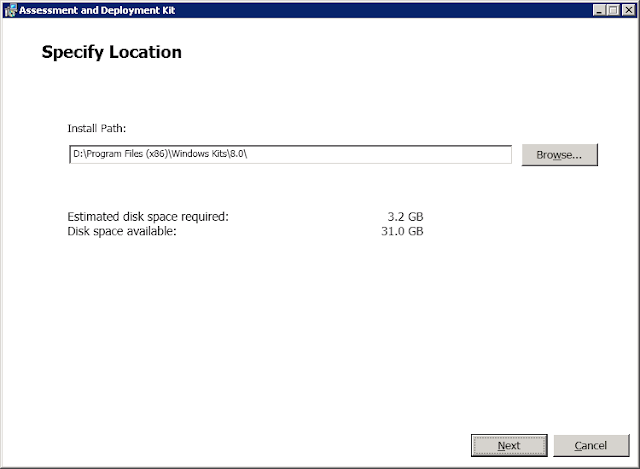The width and height of the screenshot is (640, 469).
Task: Click the Specify Location heading
Action: click(111, 53)
